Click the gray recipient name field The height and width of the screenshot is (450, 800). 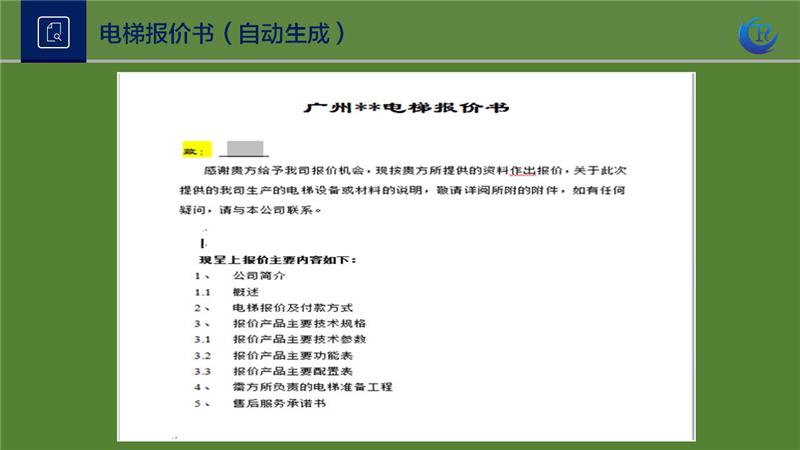click(x=243, y=150)
